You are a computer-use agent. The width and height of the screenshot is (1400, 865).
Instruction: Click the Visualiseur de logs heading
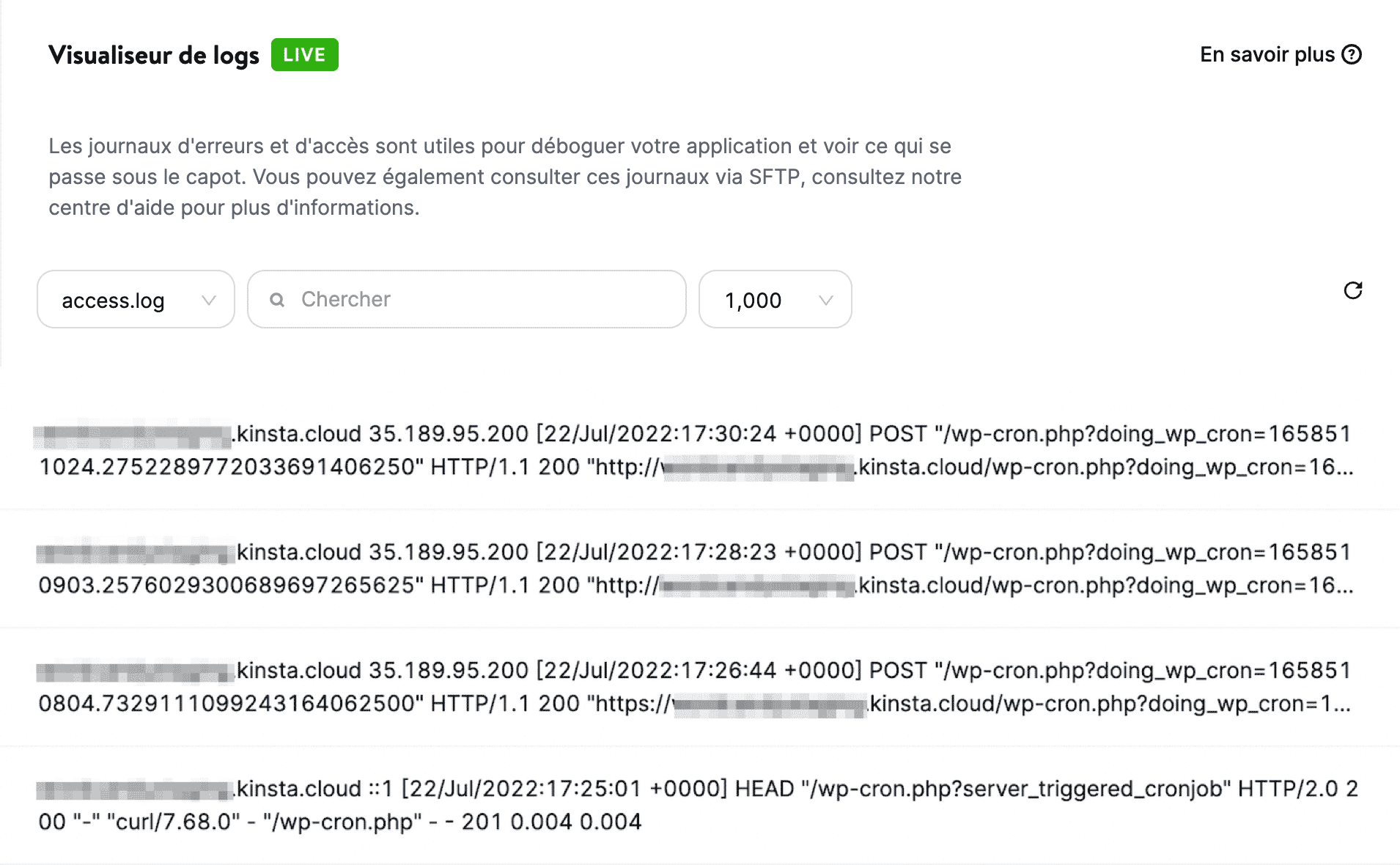click(154, 55)
